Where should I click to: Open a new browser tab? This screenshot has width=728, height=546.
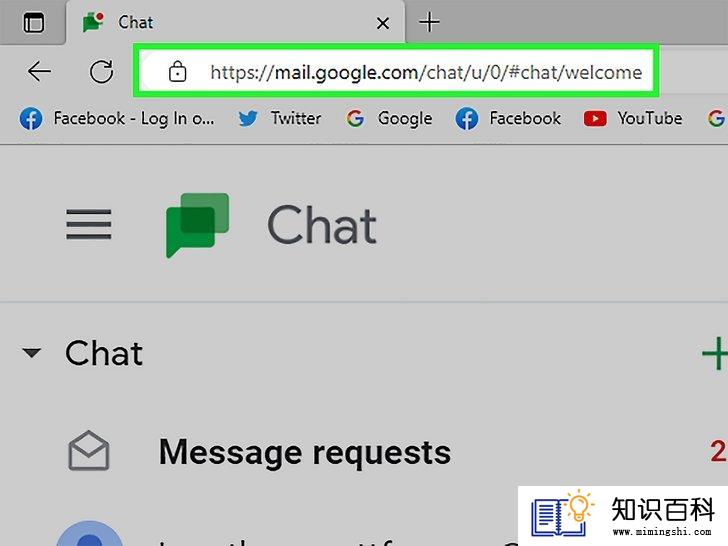click(x=429, y=22)
